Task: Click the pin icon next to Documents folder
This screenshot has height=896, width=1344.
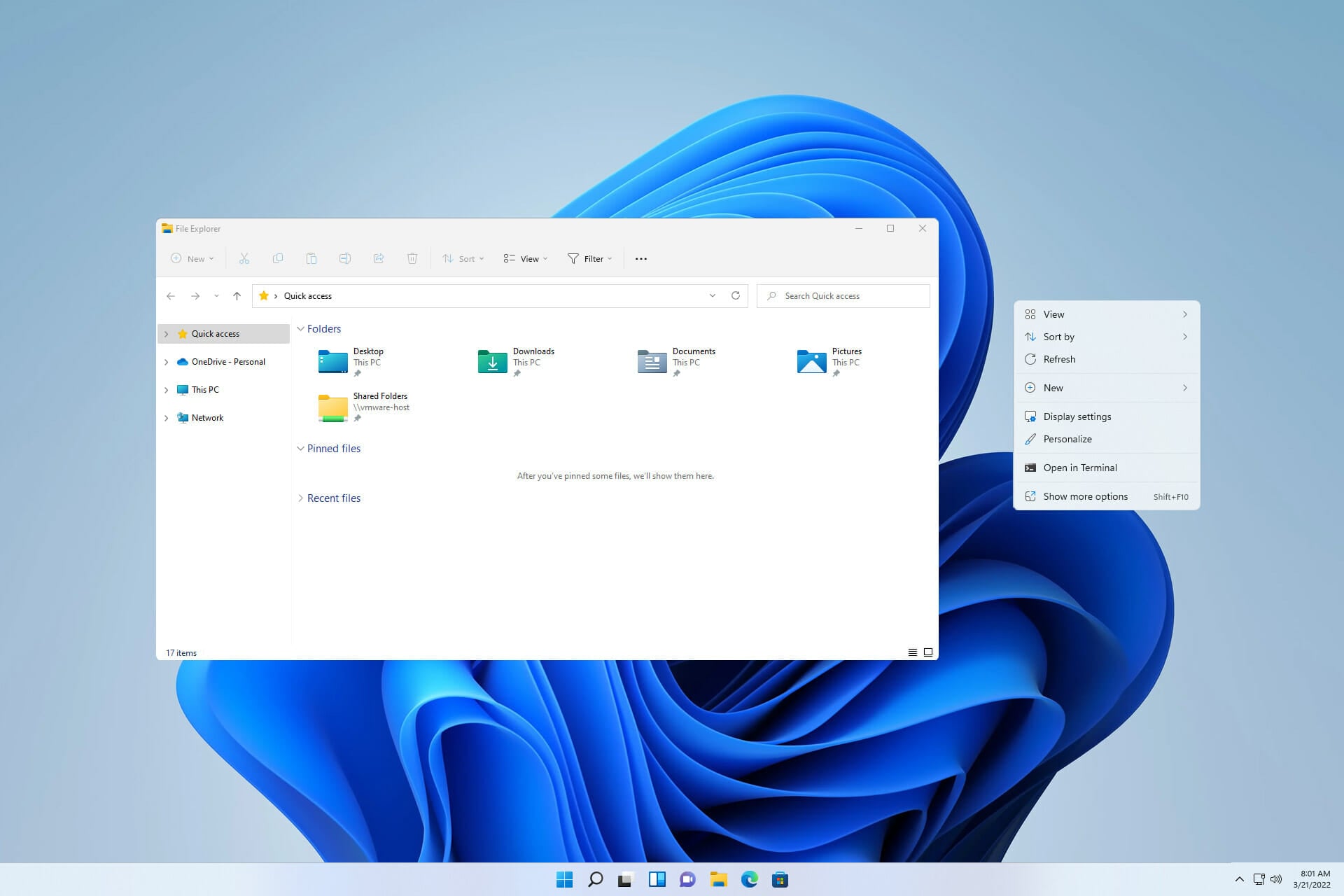Action: click(678, 373)
